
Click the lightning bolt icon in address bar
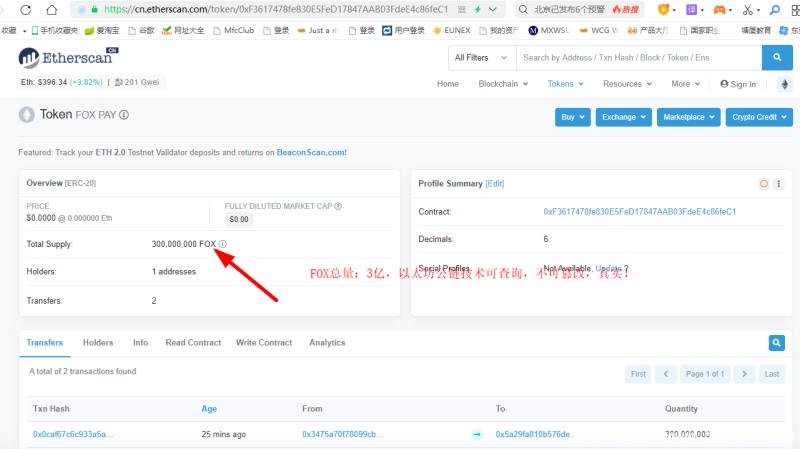point(478,10)
